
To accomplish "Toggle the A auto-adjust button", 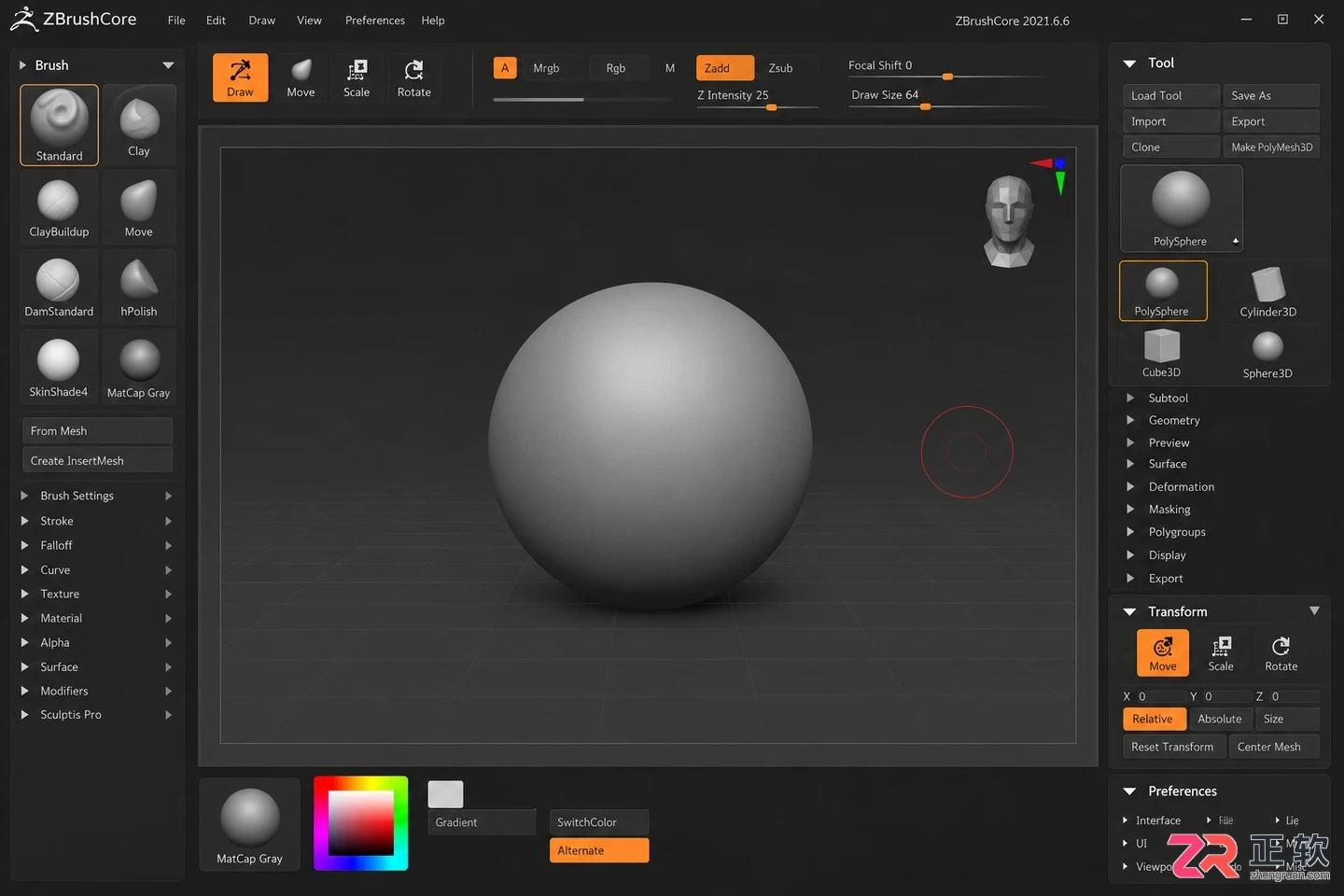I will click(505, 68).
